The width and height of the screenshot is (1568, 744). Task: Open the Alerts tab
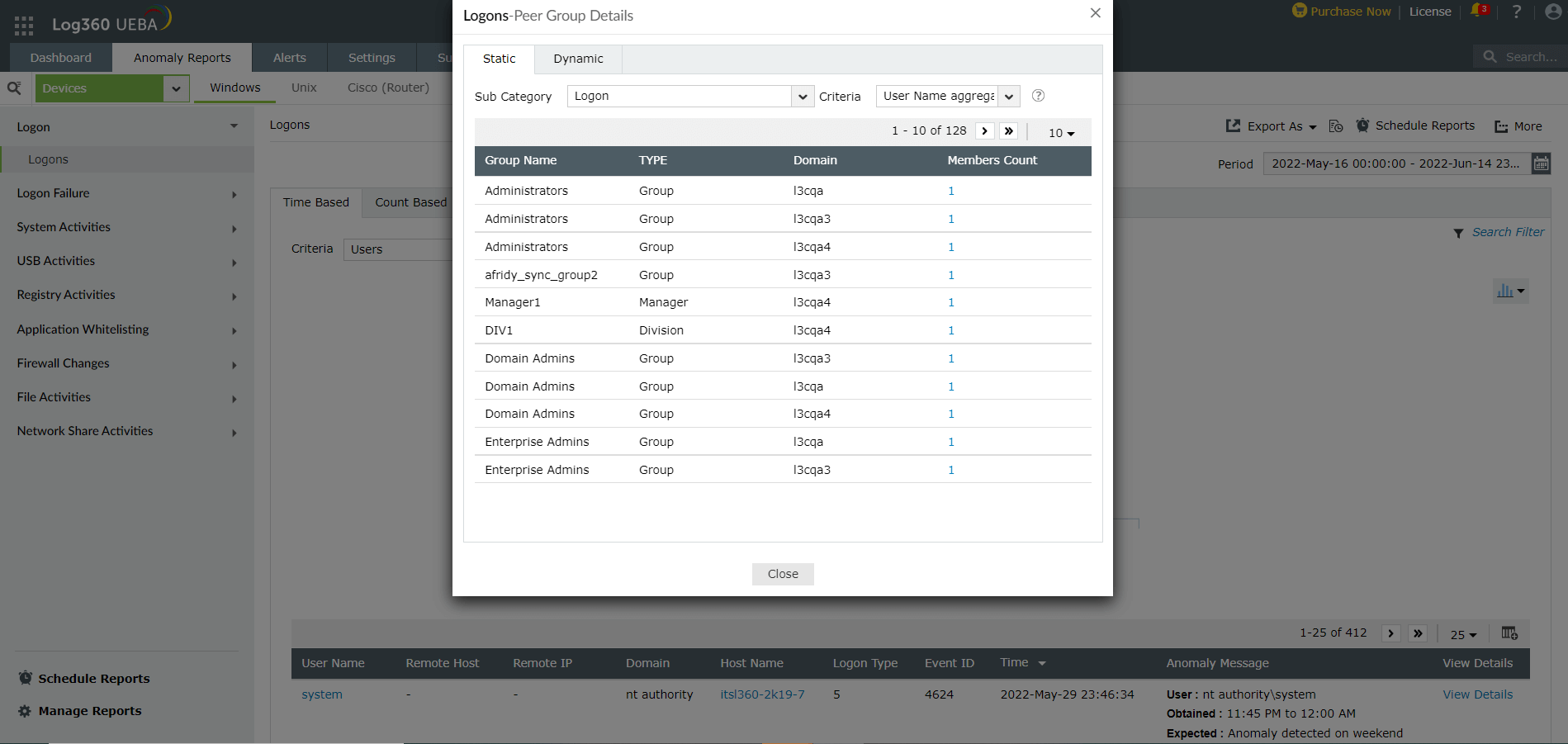click(x=290, y=58)
